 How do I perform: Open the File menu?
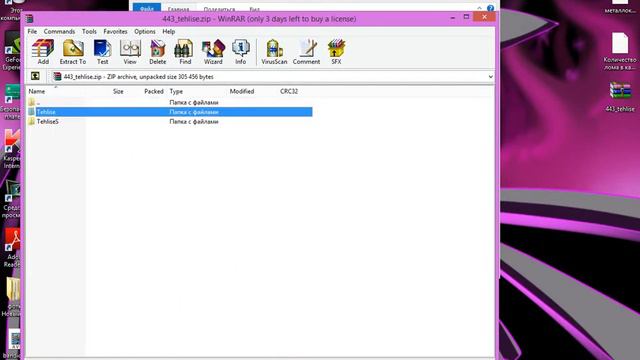pyautogui.click(x=32, y=31)
